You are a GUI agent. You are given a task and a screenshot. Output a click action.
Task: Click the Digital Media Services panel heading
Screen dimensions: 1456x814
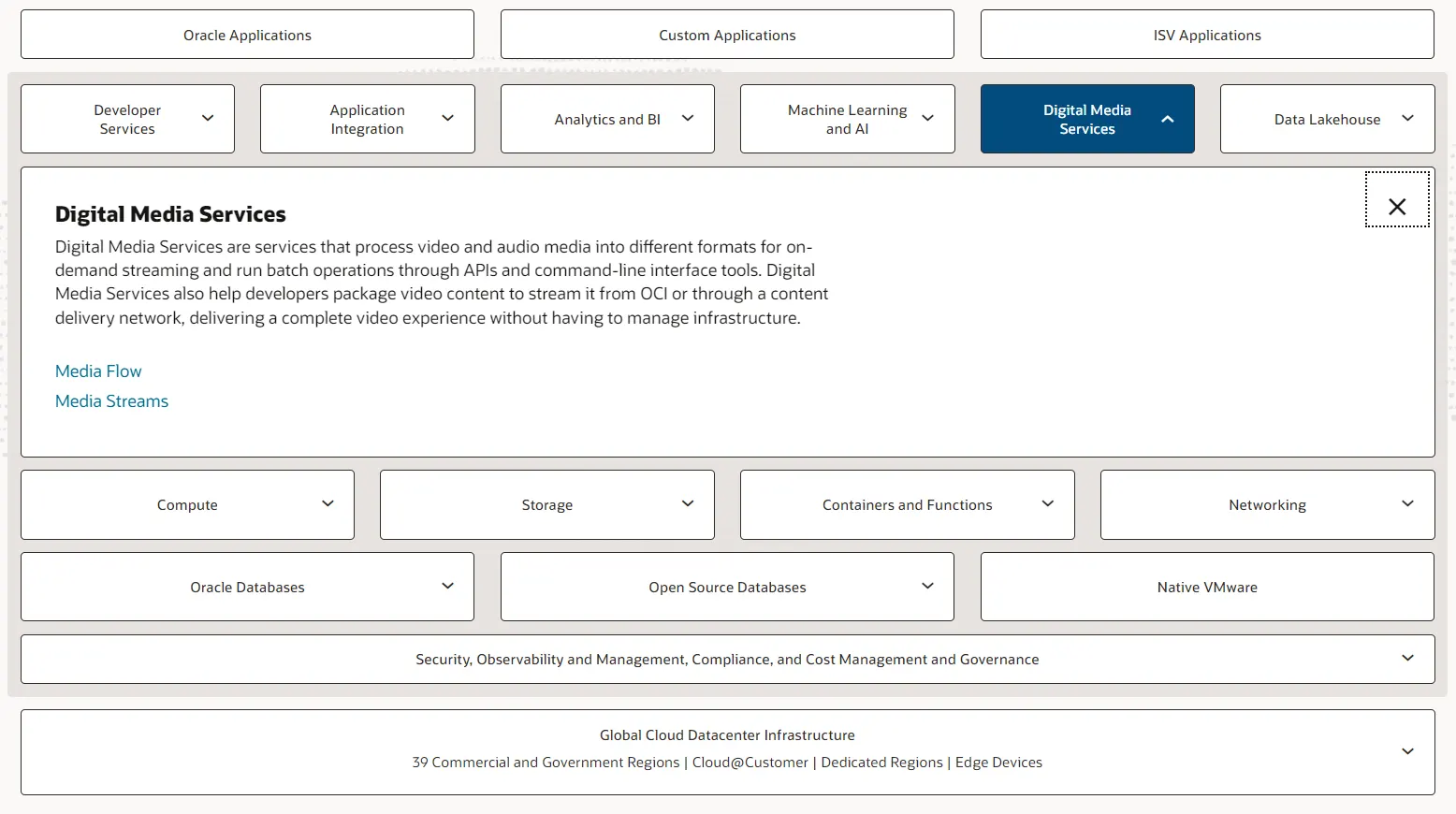pos(170,214)
